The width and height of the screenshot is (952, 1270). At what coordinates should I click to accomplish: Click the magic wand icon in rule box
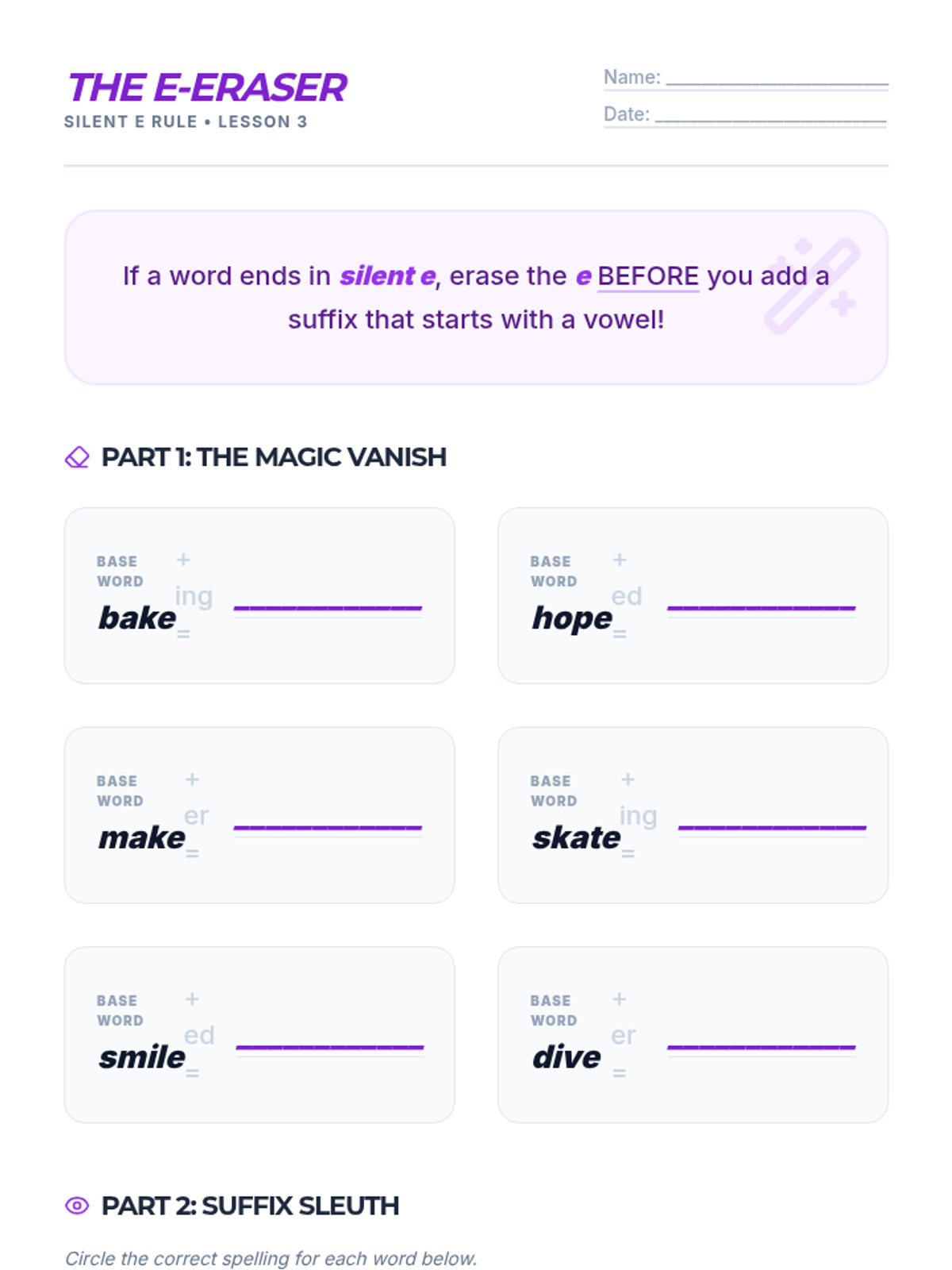tap(812, 286)
